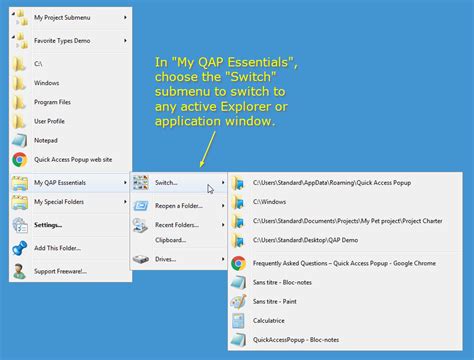Click the My Special Folders icon
474x360 pixels.
point(20,202)
